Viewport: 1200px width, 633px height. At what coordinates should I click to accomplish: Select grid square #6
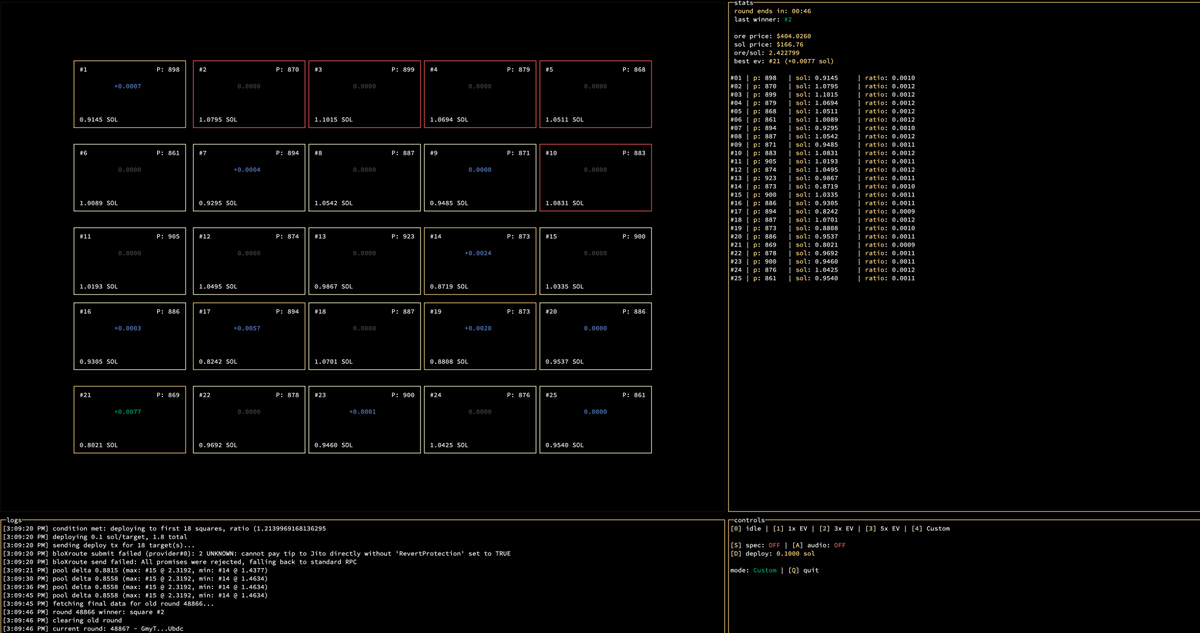[130, 177]
